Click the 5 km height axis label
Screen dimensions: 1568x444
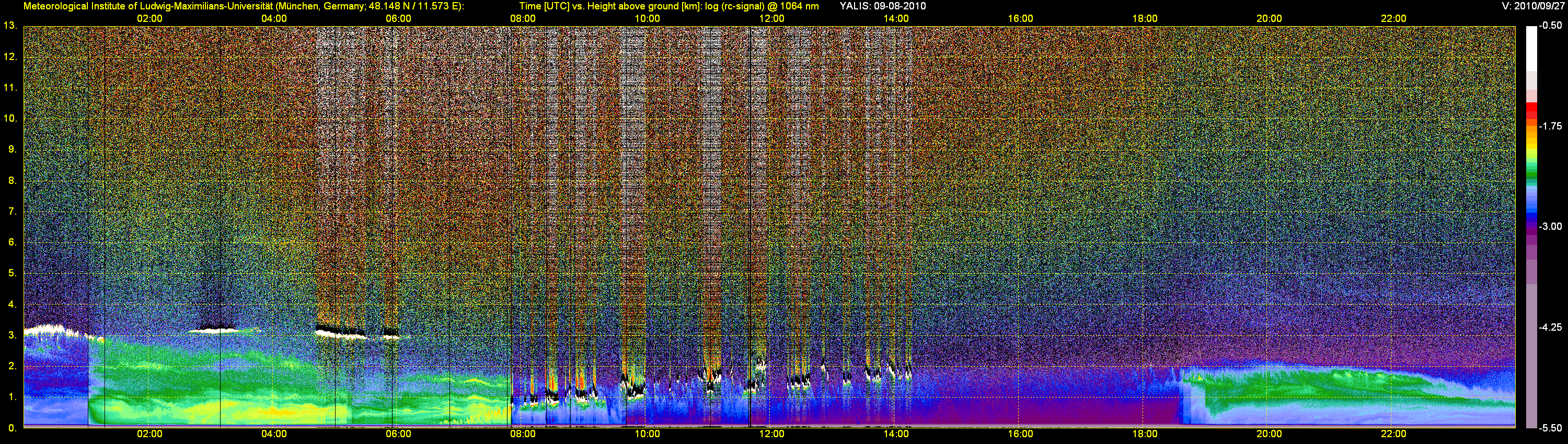coord(12,274)
